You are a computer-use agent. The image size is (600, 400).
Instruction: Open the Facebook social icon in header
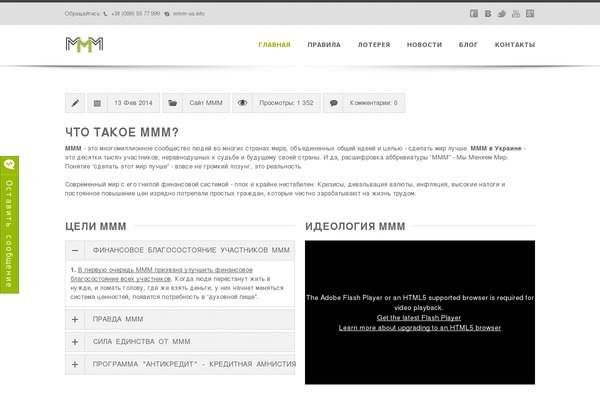pos(474,14)
